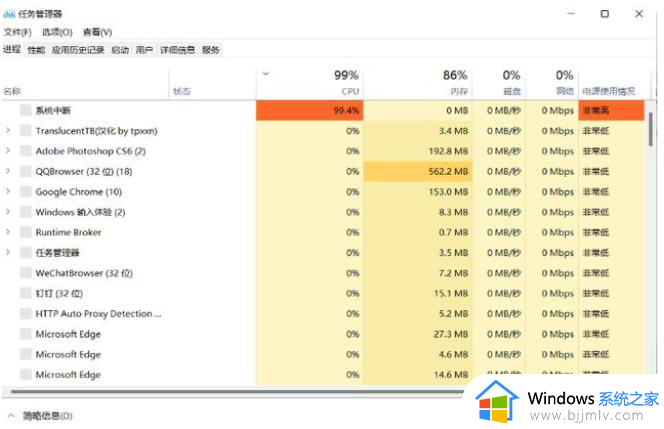664x429 pixels.
Task: Click the Task Manager title bar icon
Action: click(x=9, y=14)
